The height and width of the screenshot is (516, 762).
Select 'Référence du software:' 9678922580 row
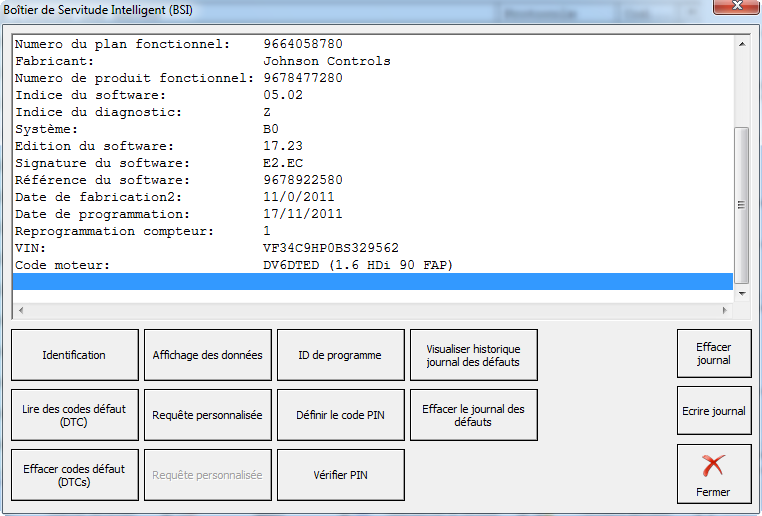pos(373,180)
